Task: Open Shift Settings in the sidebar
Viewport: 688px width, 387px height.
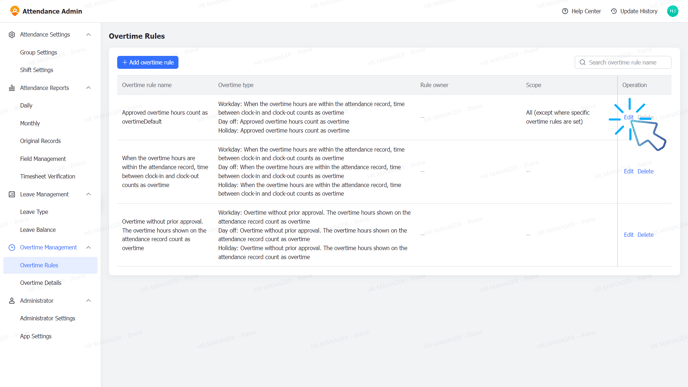Action: [x=36, y=70]
